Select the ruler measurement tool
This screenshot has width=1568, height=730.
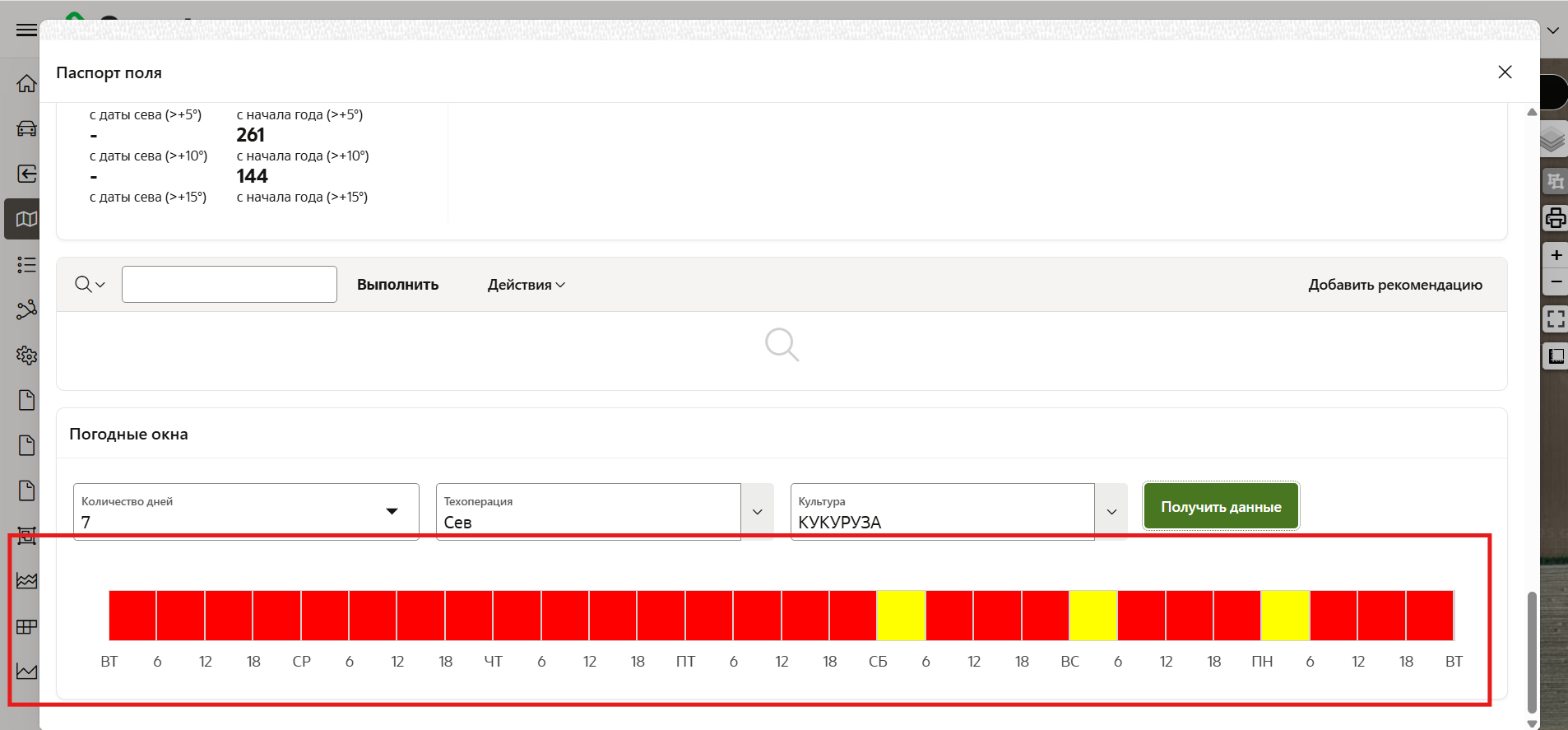coord(1556,356)
